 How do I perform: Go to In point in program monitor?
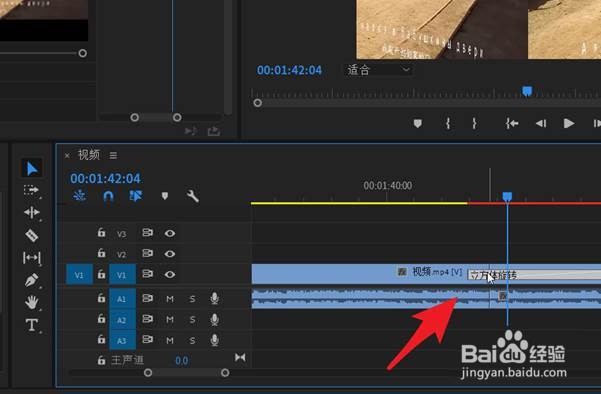point(512,123)
